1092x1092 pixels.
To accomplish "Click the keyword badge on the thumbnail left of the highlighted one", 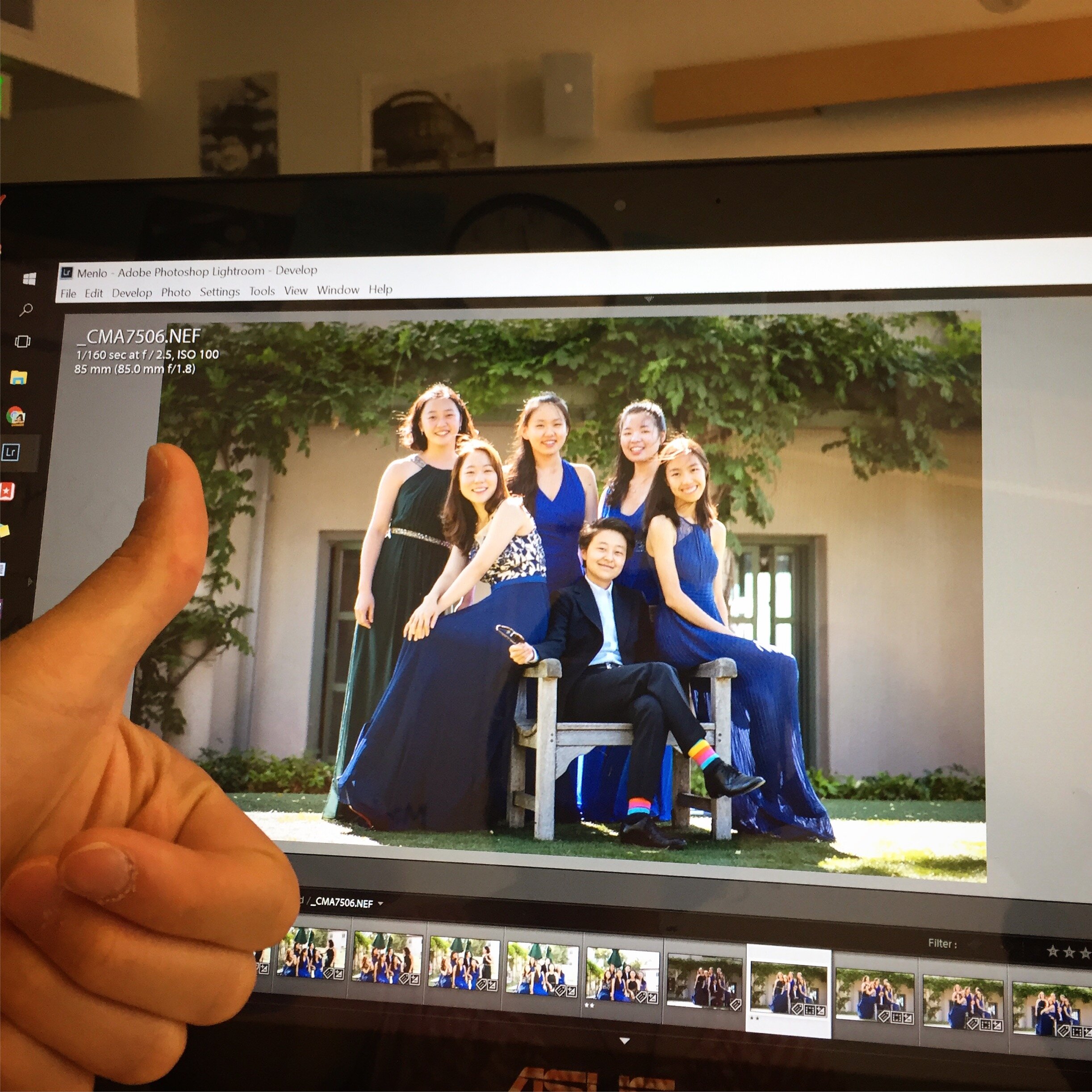I will click(x=735, y=1004).
